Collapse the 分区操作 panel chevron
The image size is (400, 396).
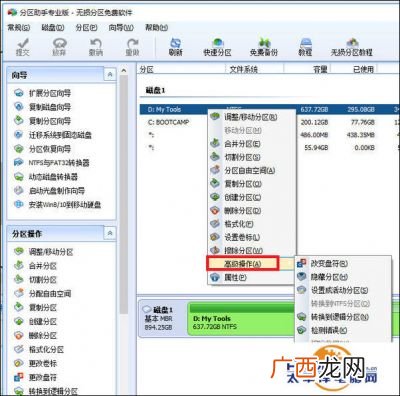pos(110,233)
